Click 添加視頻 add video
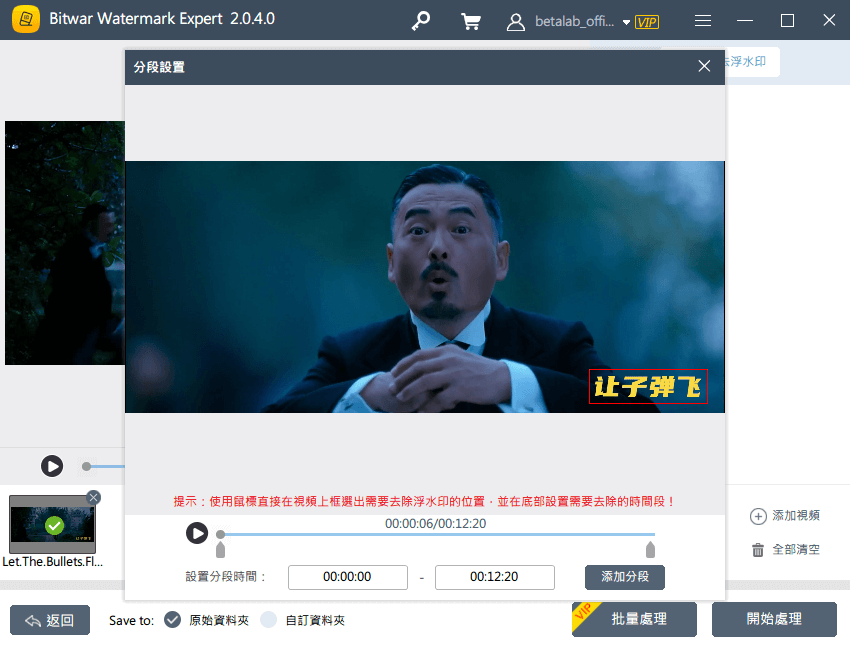The width and height of the screenshot is (850, 650). (x=784, y=516)
